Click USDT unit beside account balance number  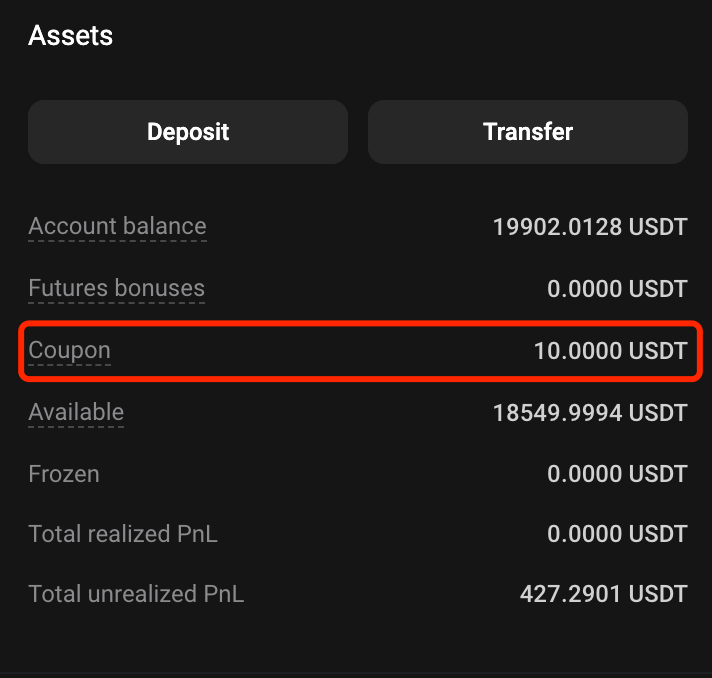(658, 228)
